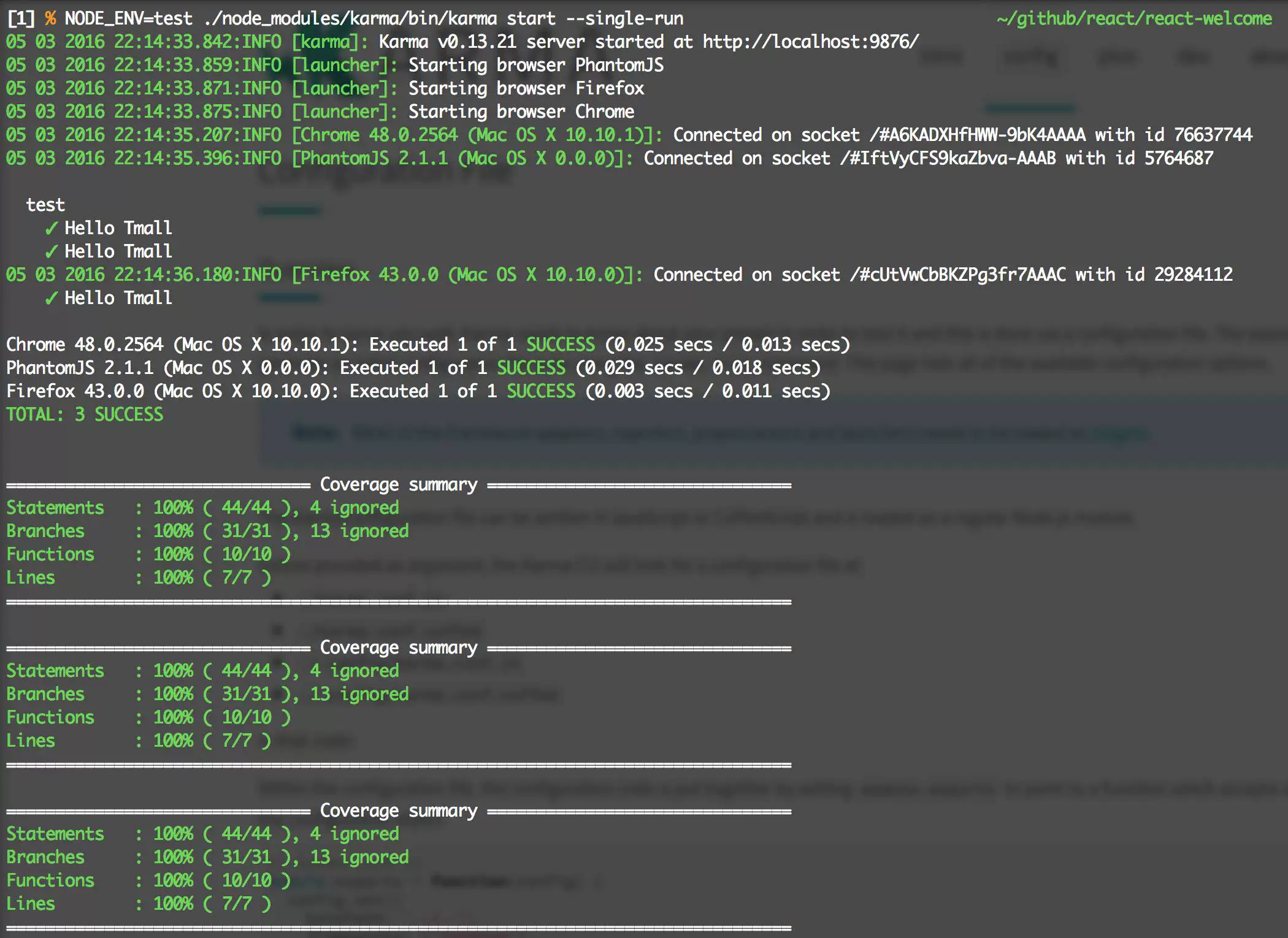Click the (0.003 secs / 0.011 secs) timing
The image size is (1288, 938).
click(x=708, y=391)
